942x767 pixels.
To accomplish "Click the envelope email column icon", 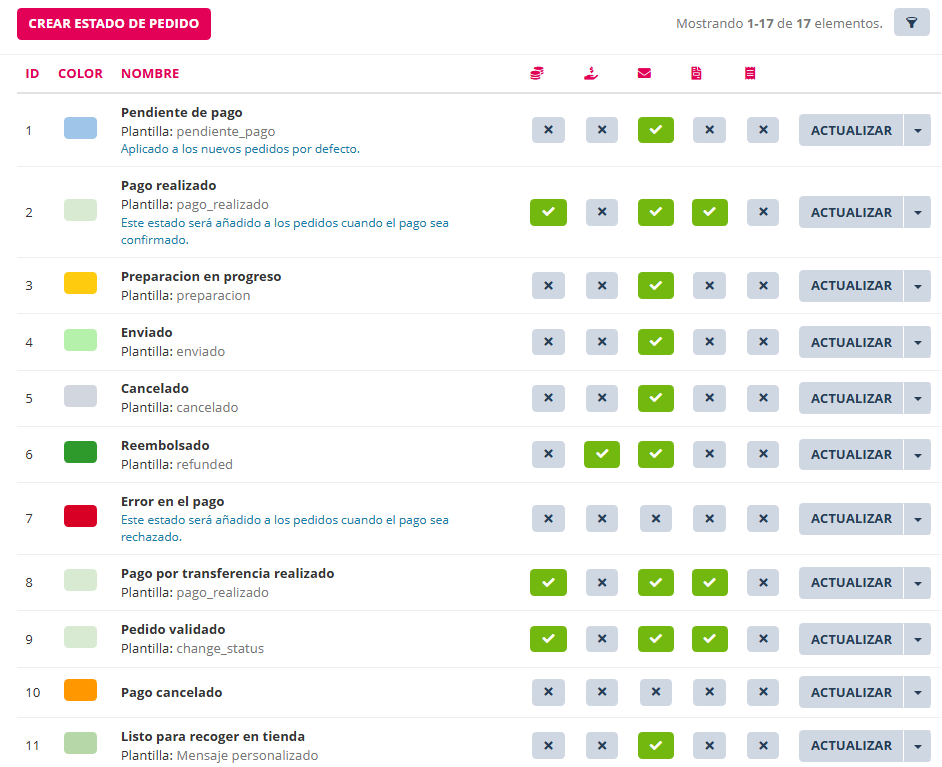I will 644,73.
